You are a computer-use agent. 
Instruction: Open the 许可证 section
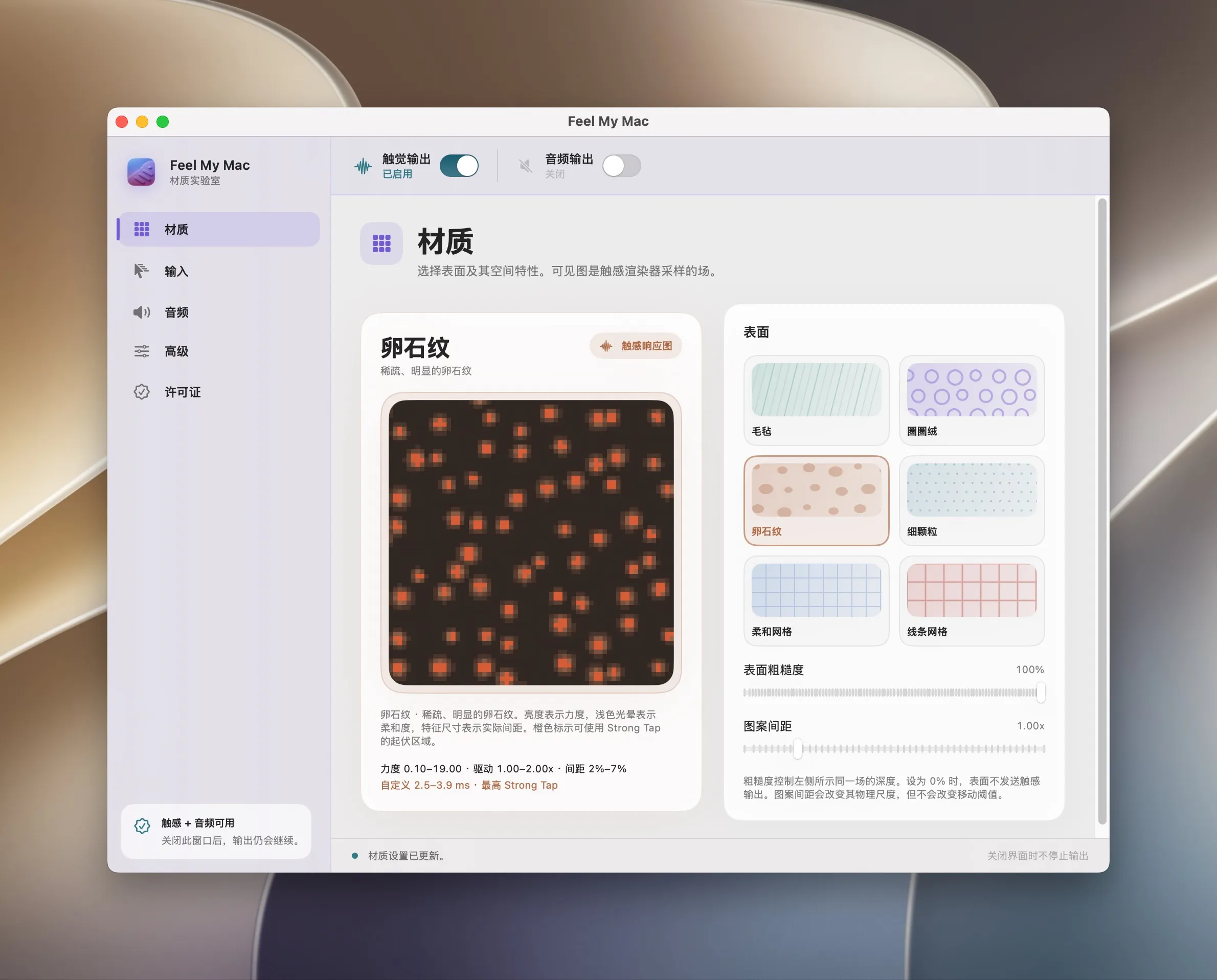(218, 392)
